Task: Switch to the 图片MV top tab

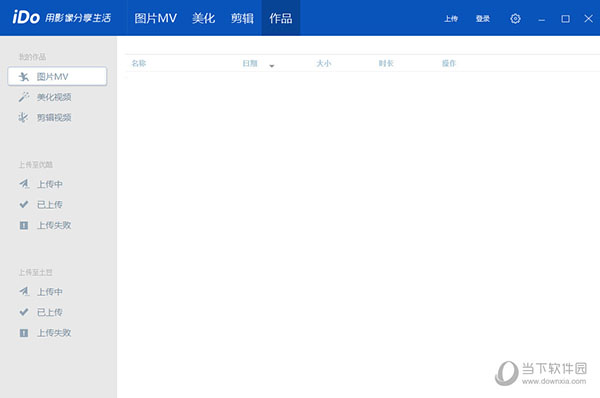Action: point(155,18)
